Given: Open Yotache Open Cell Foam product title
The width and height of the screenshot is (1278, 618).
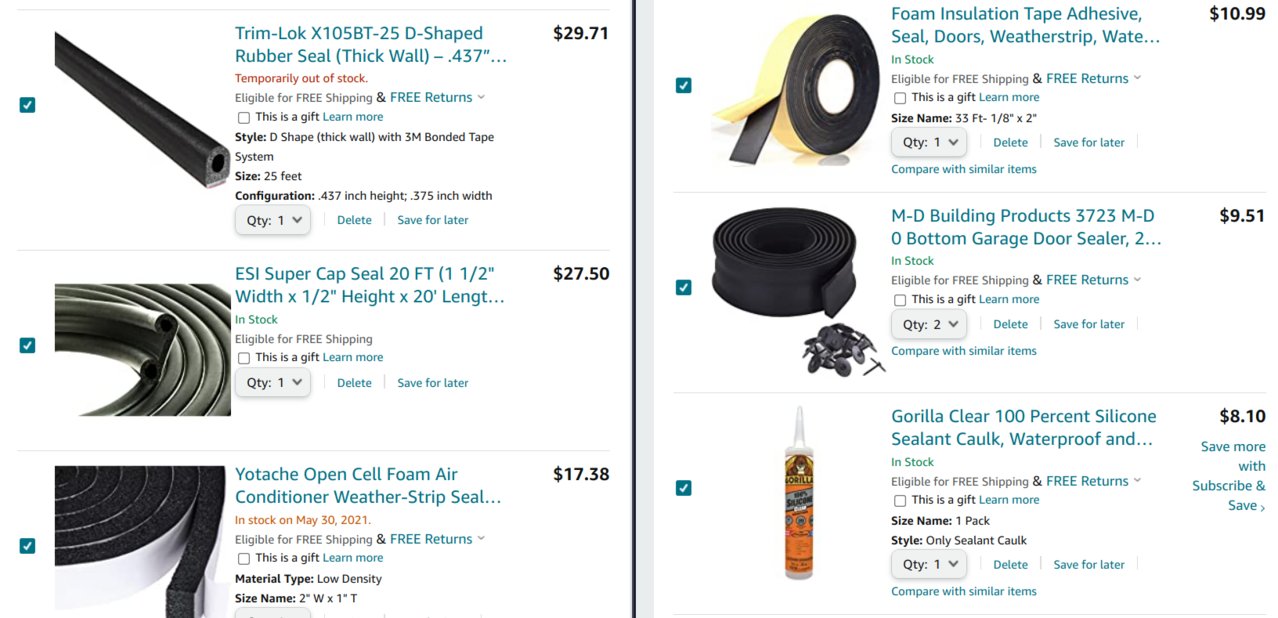Looking at the screenshot, I should click(368, 486).
